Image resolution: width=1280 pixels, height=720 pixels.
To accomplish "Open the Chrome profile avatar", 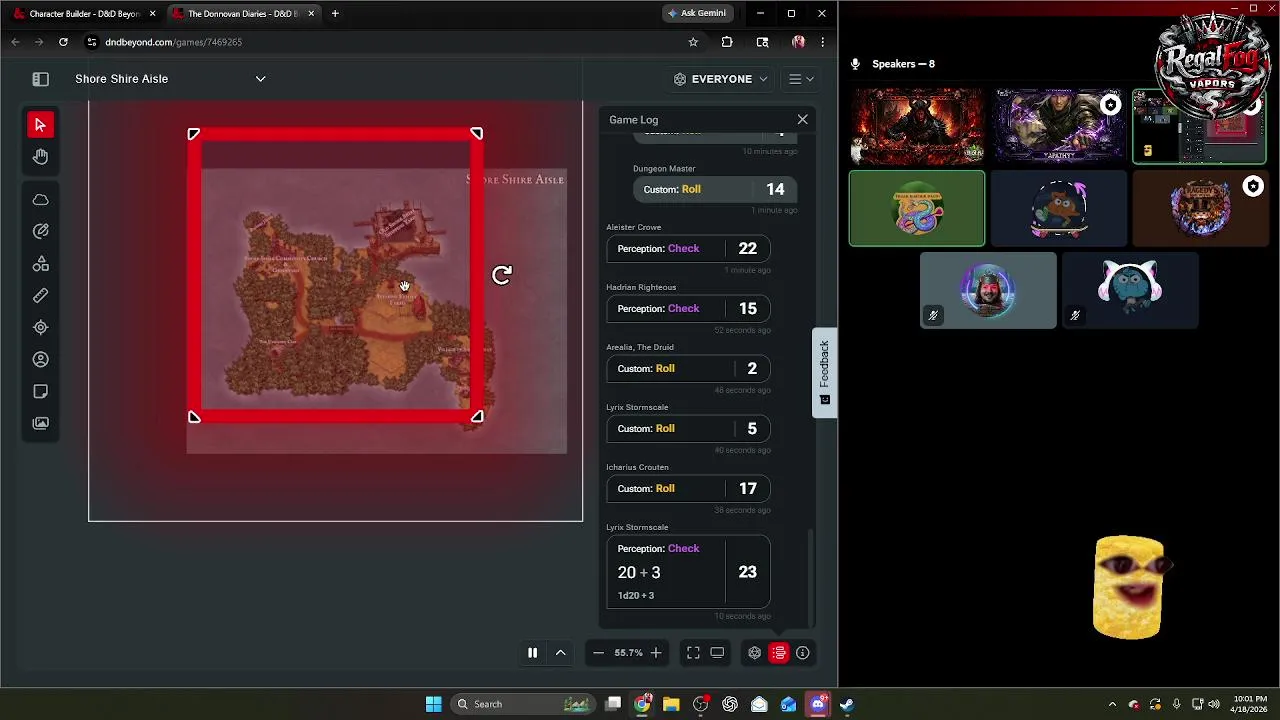I will tap(798, 42).
